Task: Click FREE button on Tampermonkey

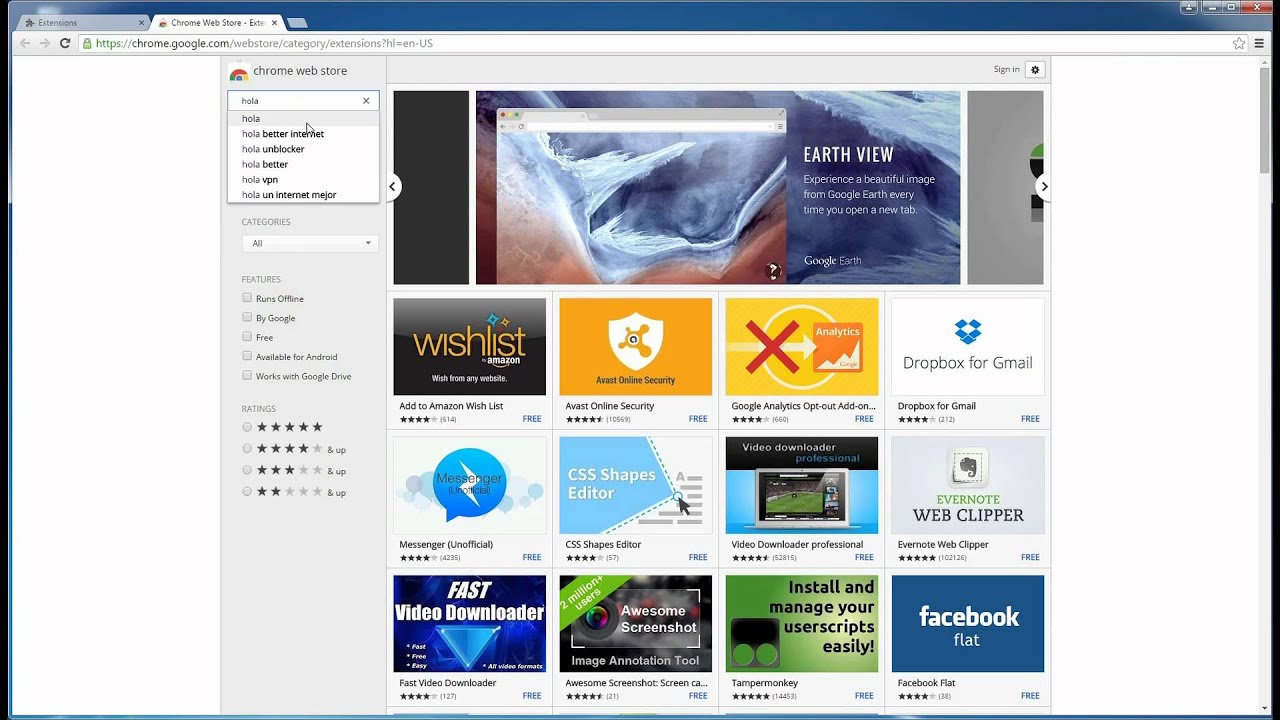Action: point(864,696)
